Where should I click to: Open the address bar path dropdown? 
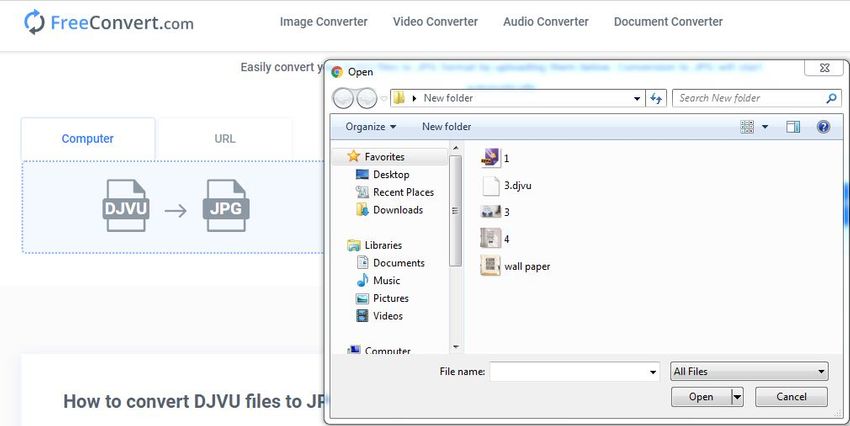coord(637,99)
